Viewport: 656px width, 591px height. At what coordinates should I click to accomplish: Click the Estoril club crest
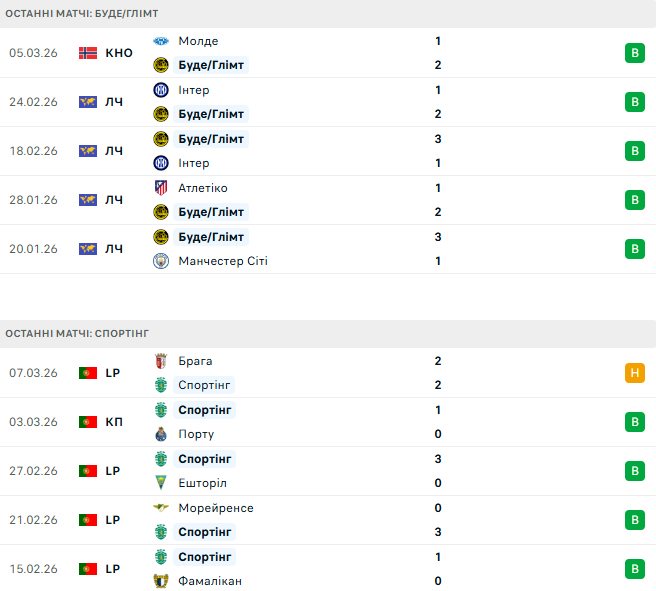click(x=161, y=483)
